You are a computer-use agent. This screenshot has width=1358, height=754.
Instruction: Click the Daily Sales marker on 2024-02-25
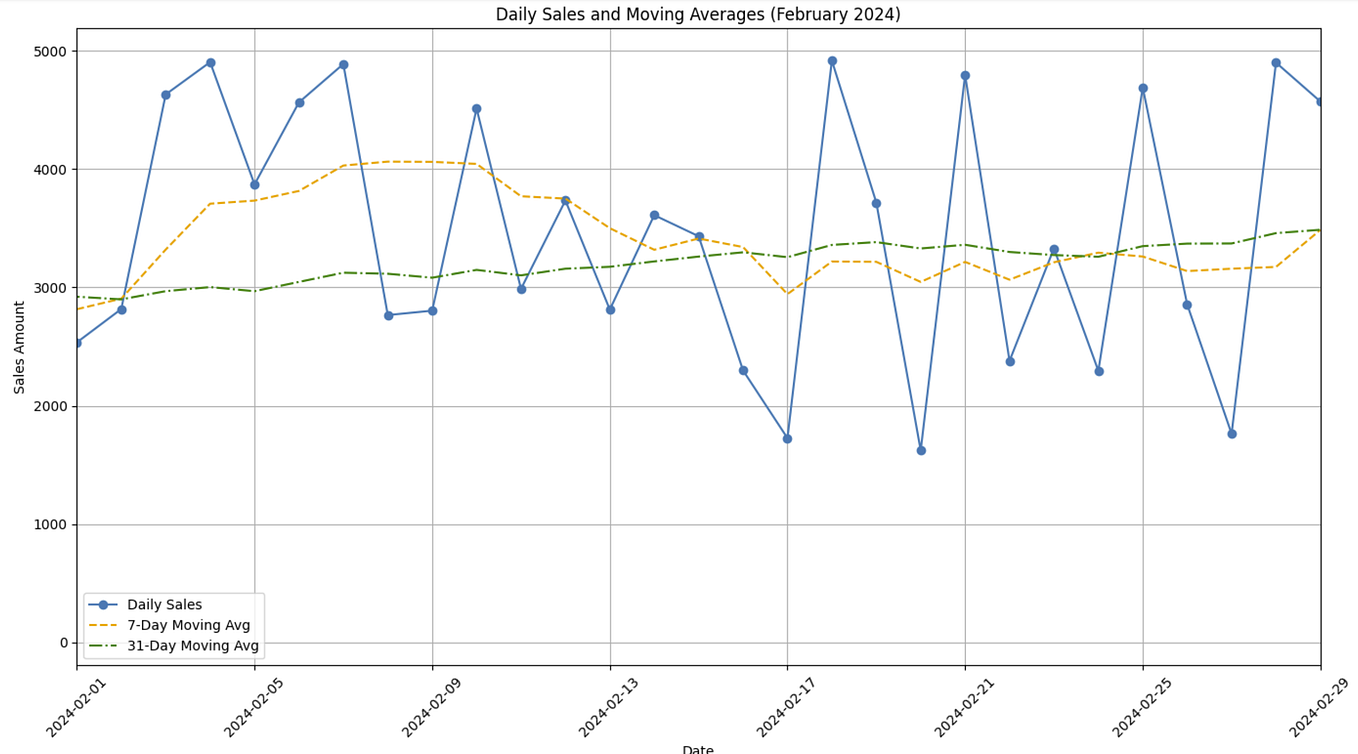[1143, 88]
